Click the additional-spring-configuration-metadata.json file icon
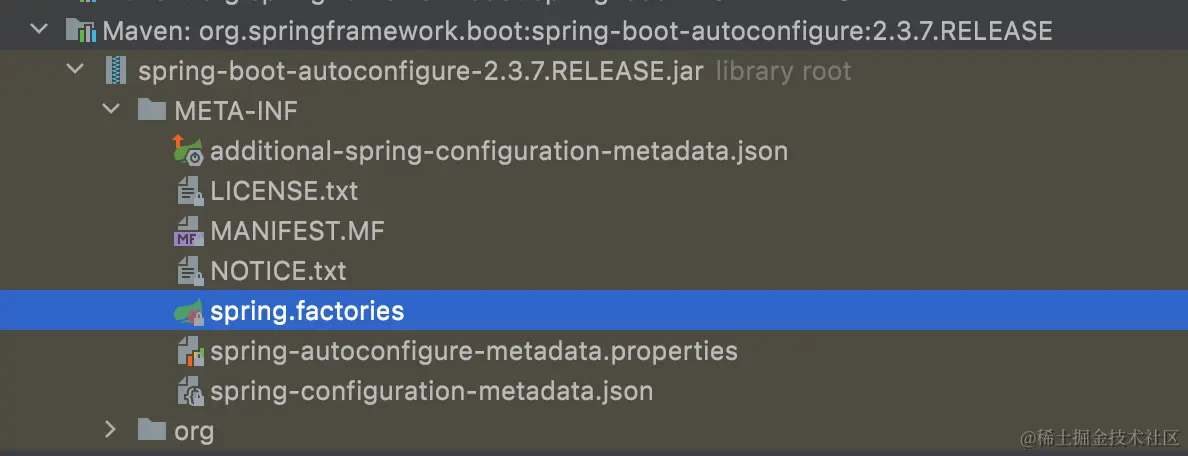The height and width of the screenshot is (456, 1188). [188, 150]
